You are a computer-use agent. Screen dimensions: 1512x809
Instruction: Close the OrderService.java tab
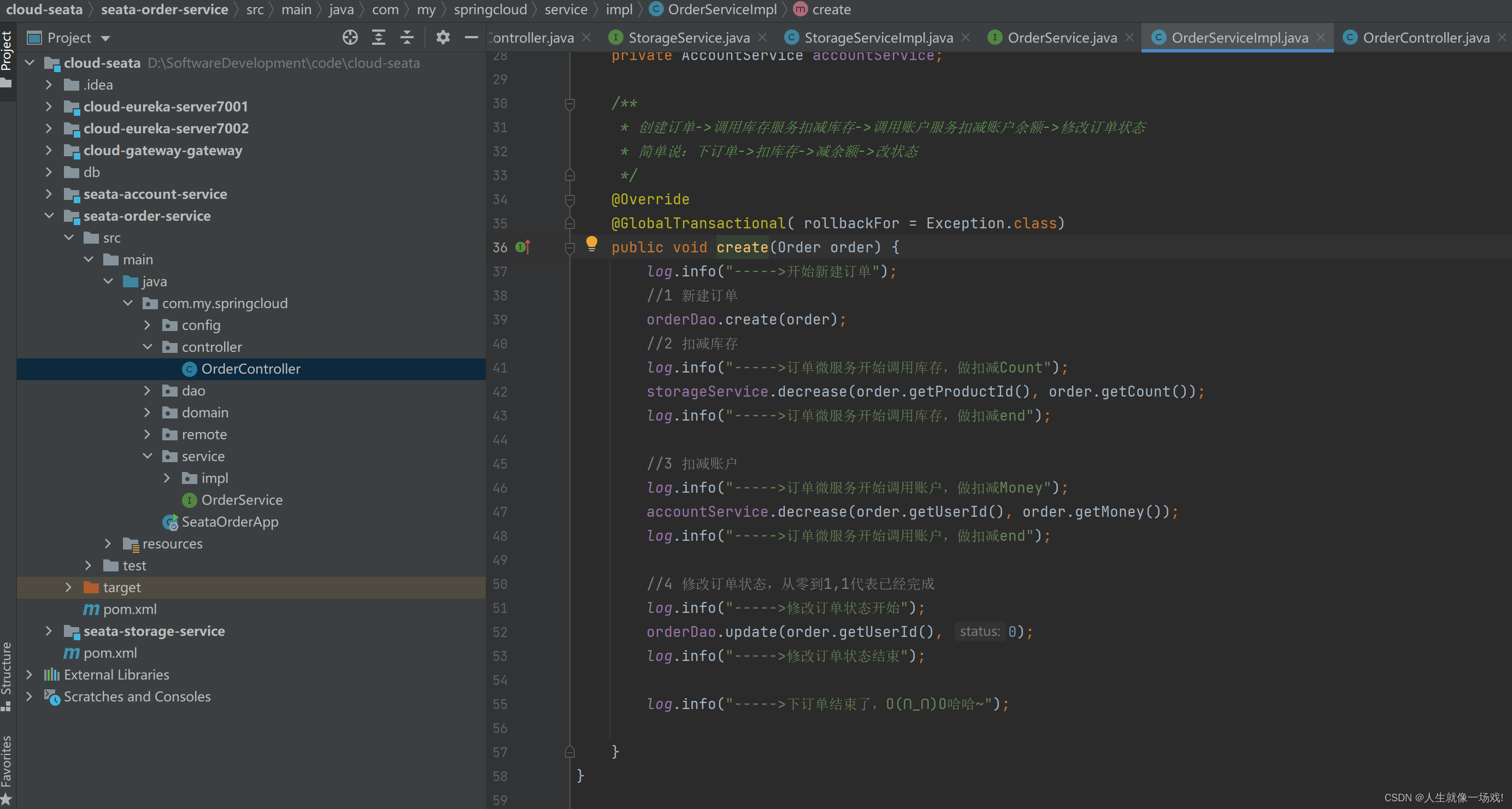(x=1129, y=38)
